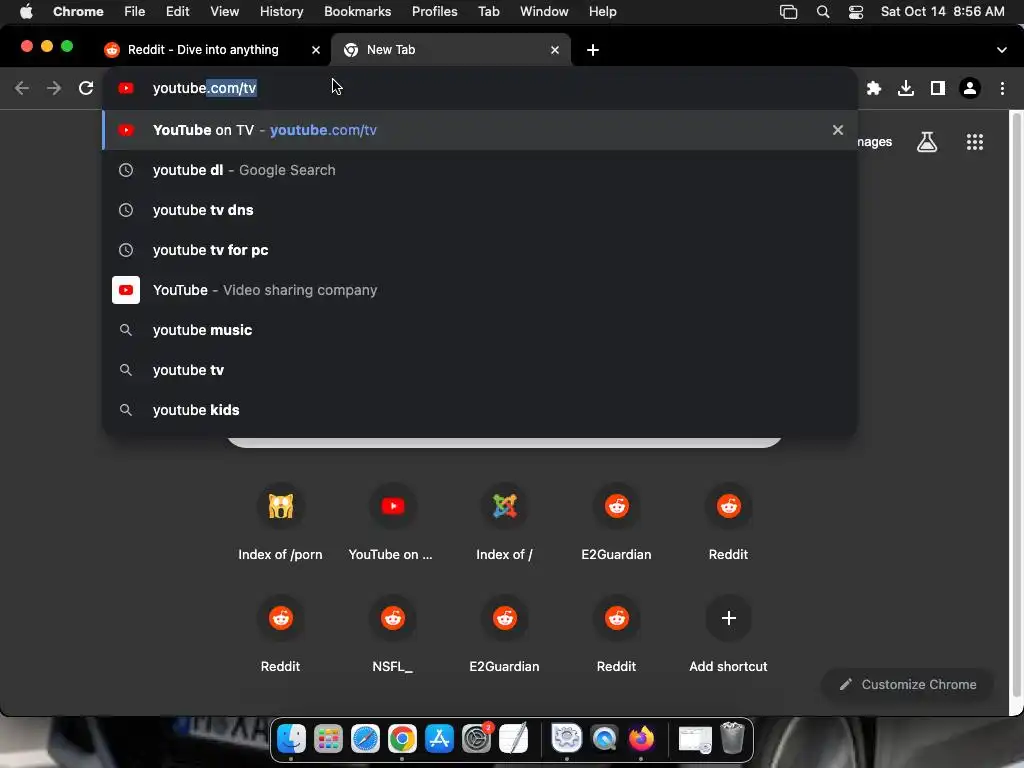Select the 'youtube tv for pc' suggestion

coord(480,250)
